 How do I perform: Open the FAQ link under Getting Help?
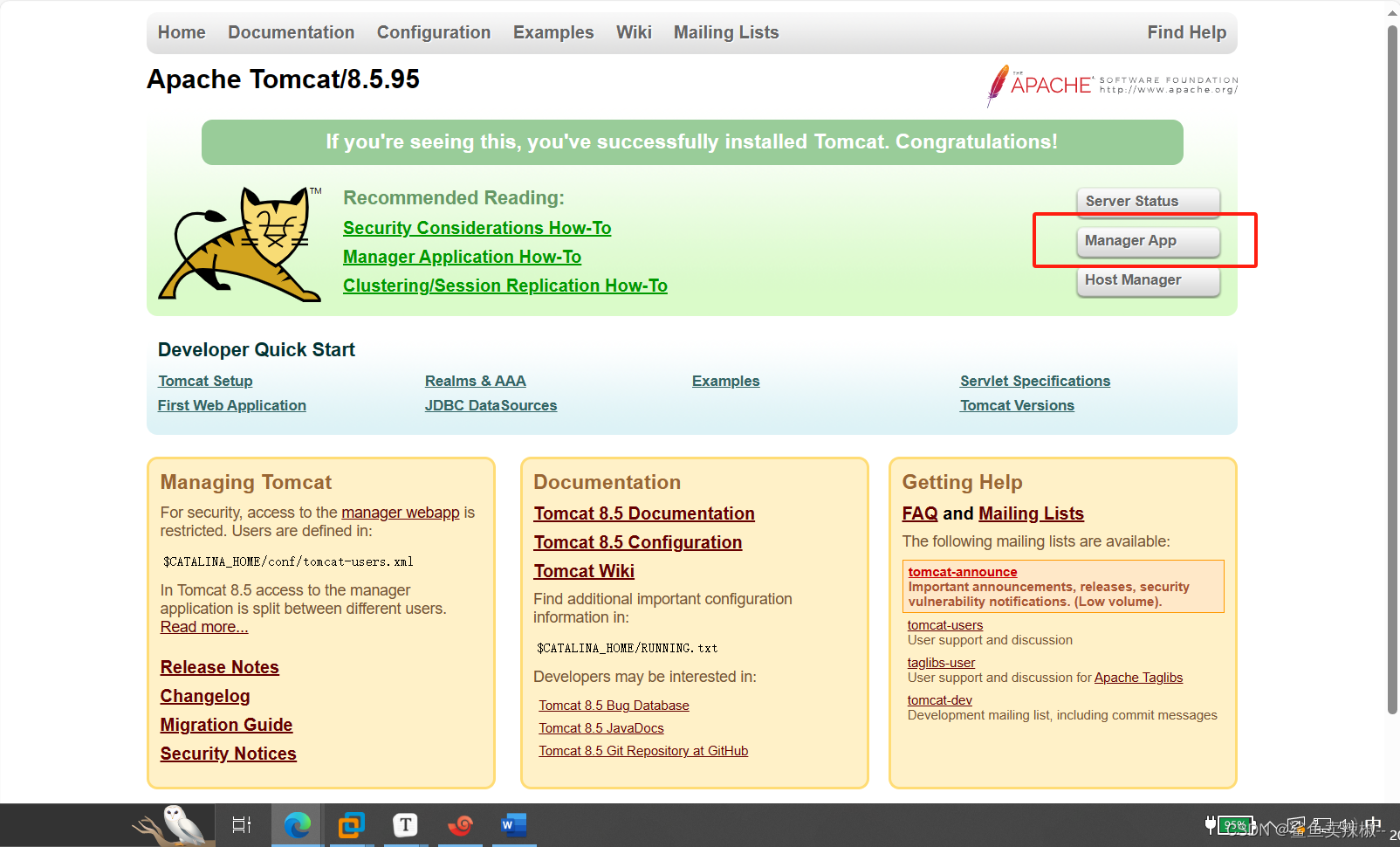[920, 513]
